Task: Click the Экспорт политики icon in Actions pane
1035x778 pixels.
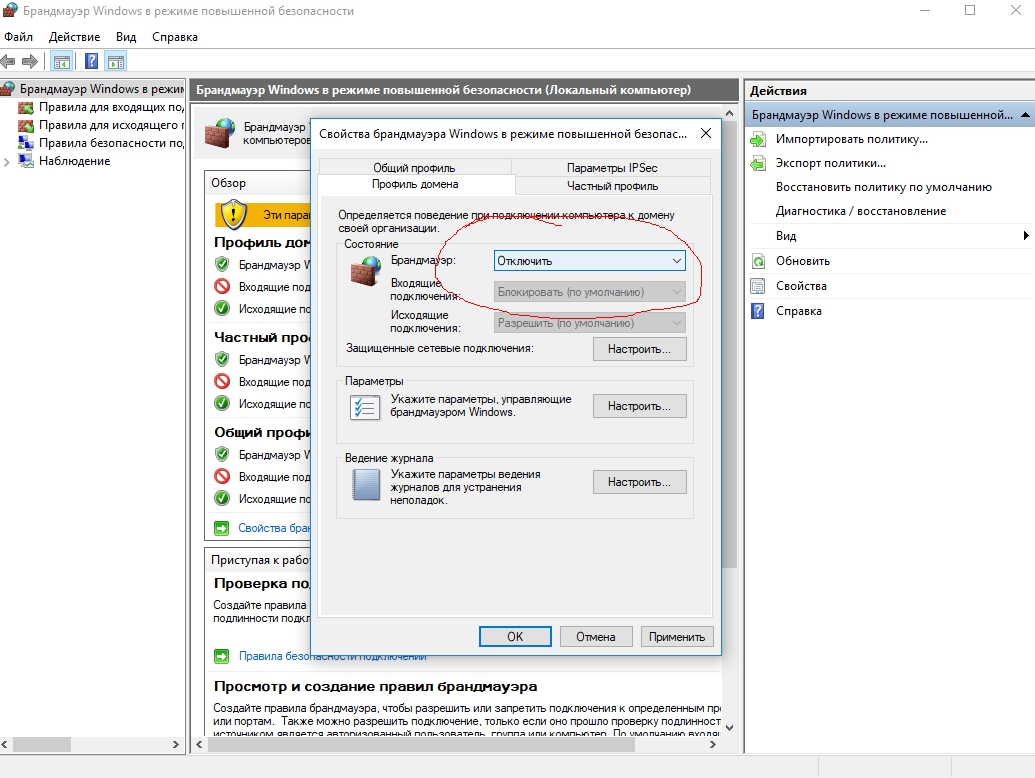Action: [x=758, y=163]
